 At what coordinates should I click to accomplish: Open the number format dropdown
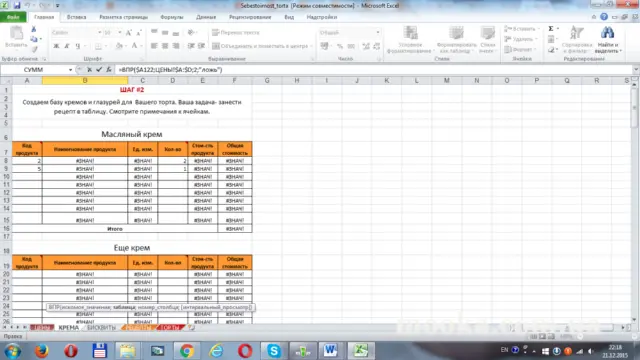point(378,32)
